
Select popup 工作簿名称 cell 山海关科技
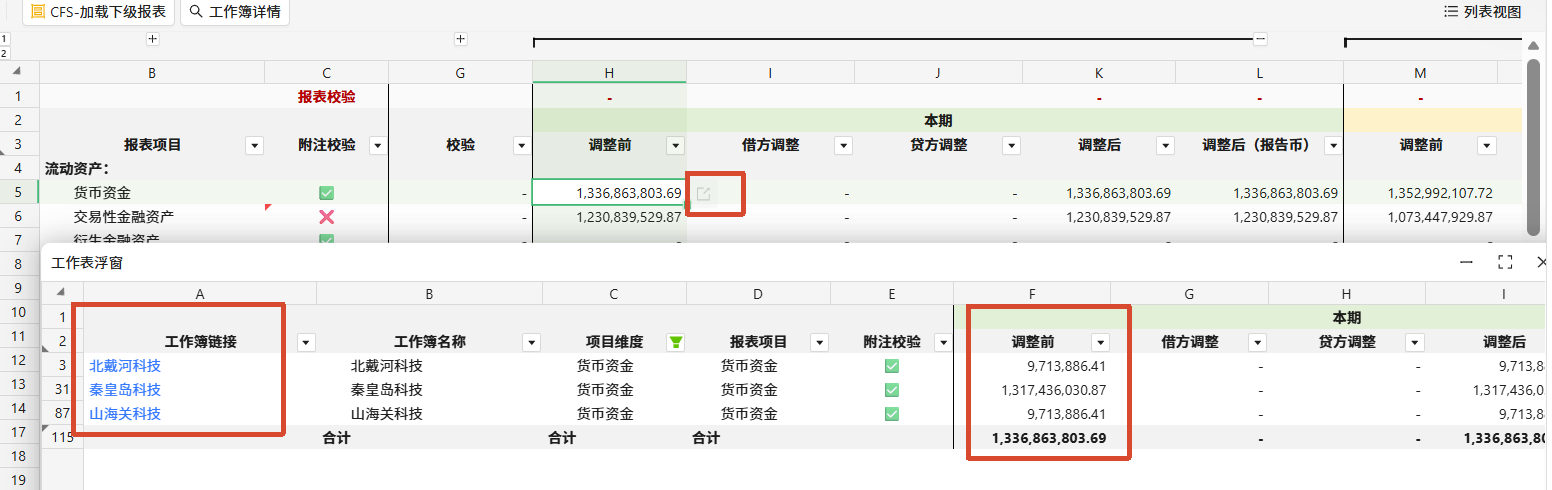pos(429,414)
